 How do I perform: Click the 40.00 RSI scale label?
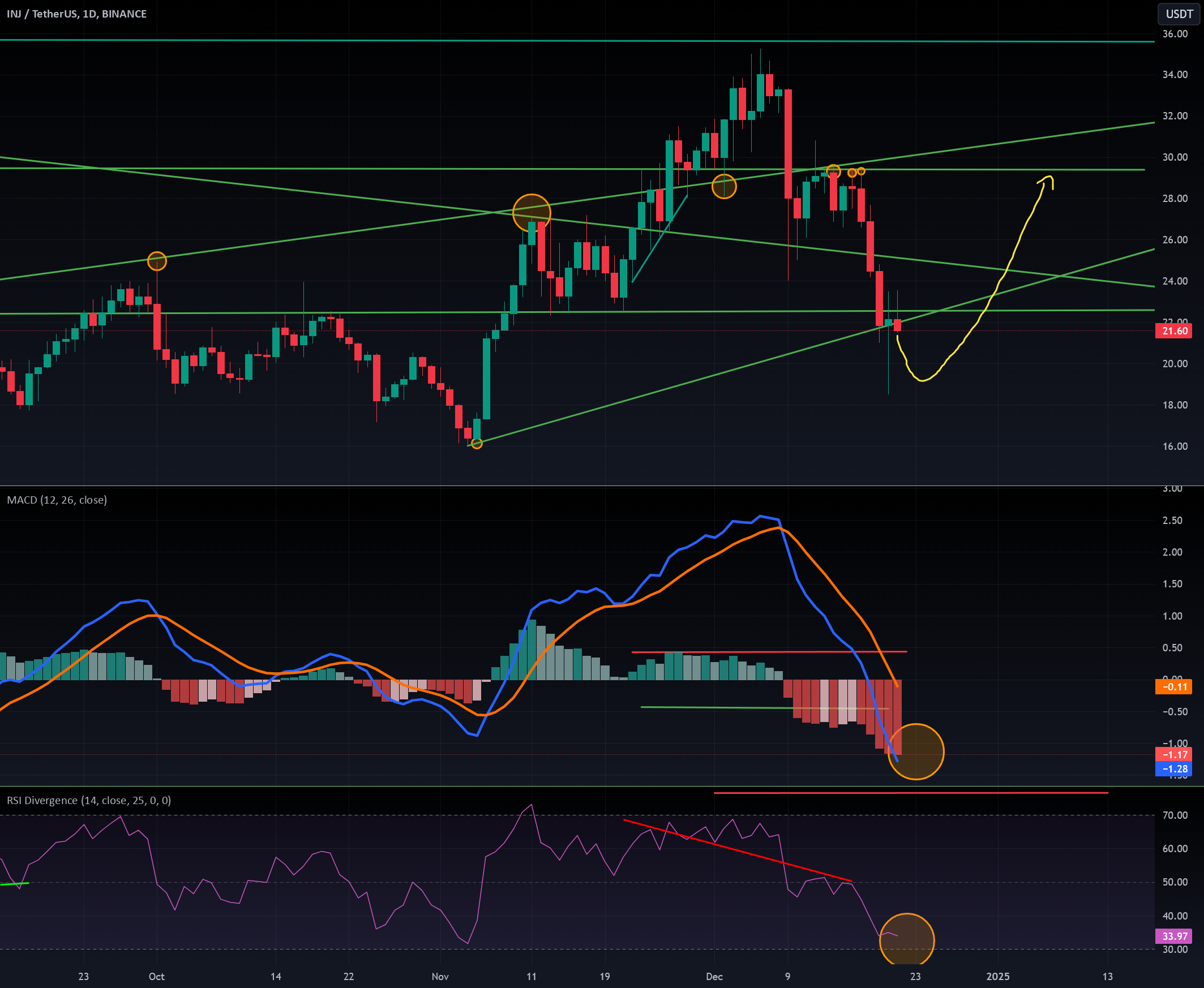[x=1175, y=916]
